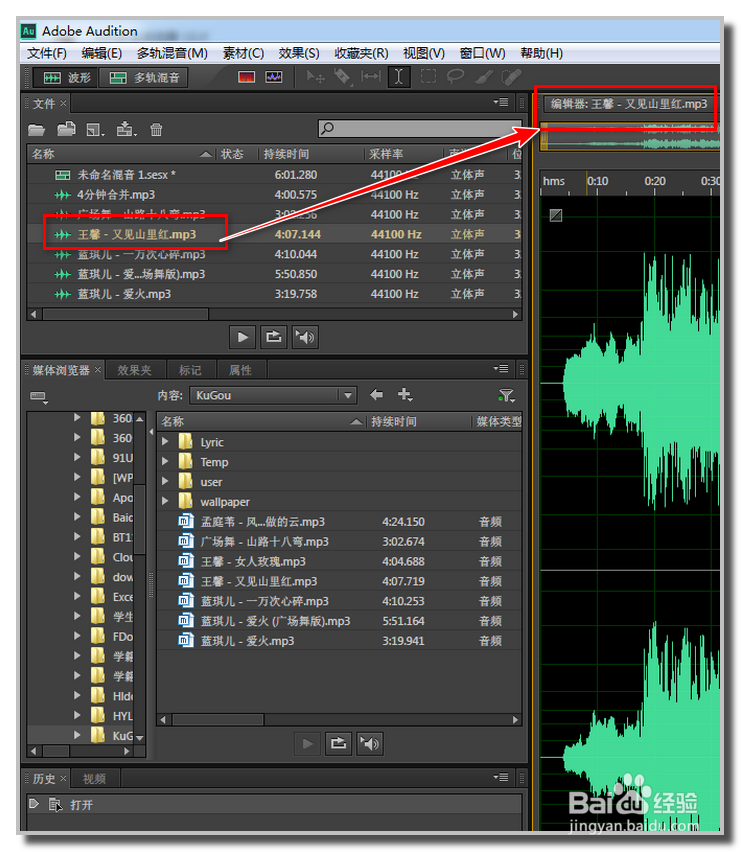This screenshot has height=852, width=741.
Task: Expand the wallpaper folder
Action: (165, 501)
